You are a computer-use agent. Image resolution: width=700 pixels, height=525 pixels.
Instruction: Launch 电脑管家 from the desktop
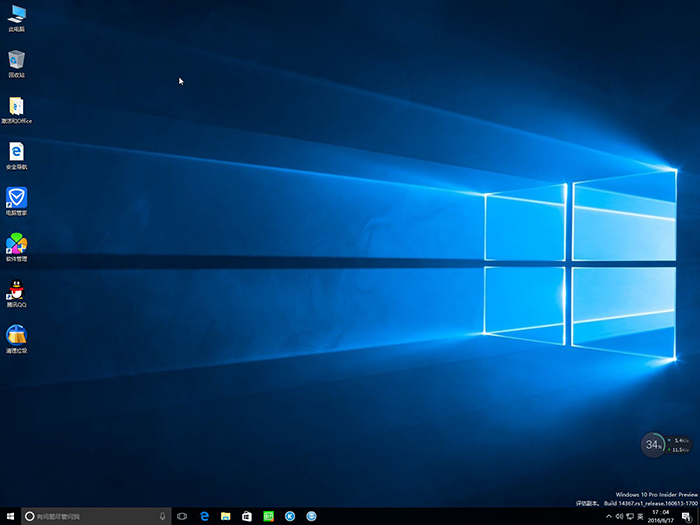click(16, 198)
